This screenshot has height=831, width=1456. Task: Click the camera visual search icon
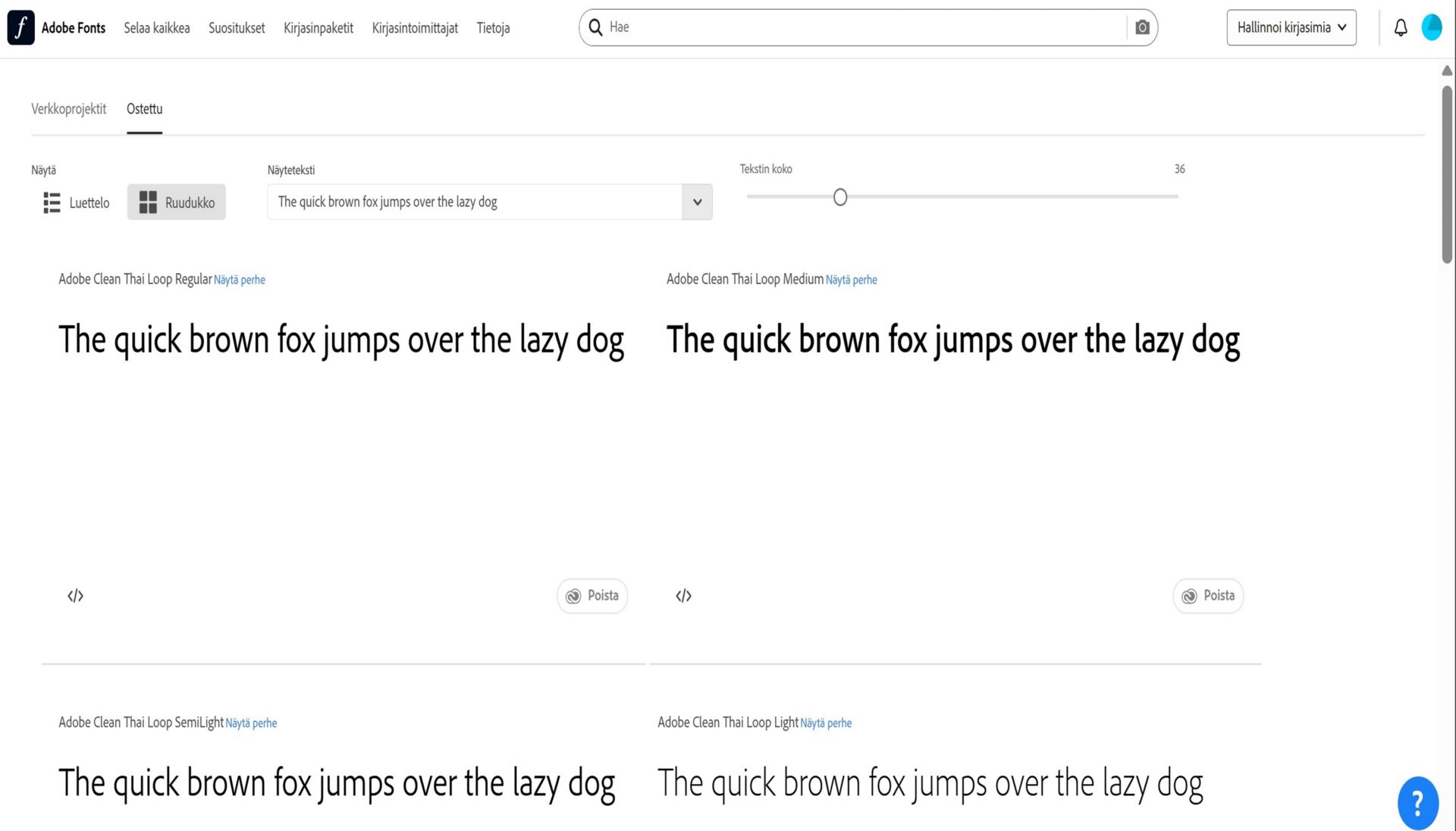(1142, 28)
